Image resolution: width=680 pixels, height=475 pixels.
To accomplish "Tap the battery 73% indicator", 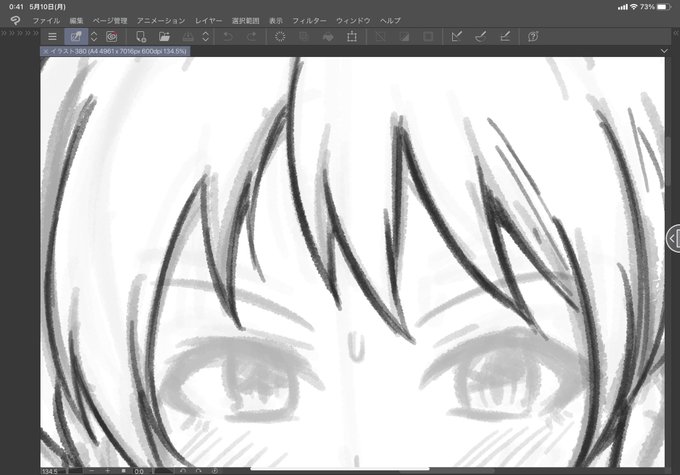I will (x=655, y=7).
